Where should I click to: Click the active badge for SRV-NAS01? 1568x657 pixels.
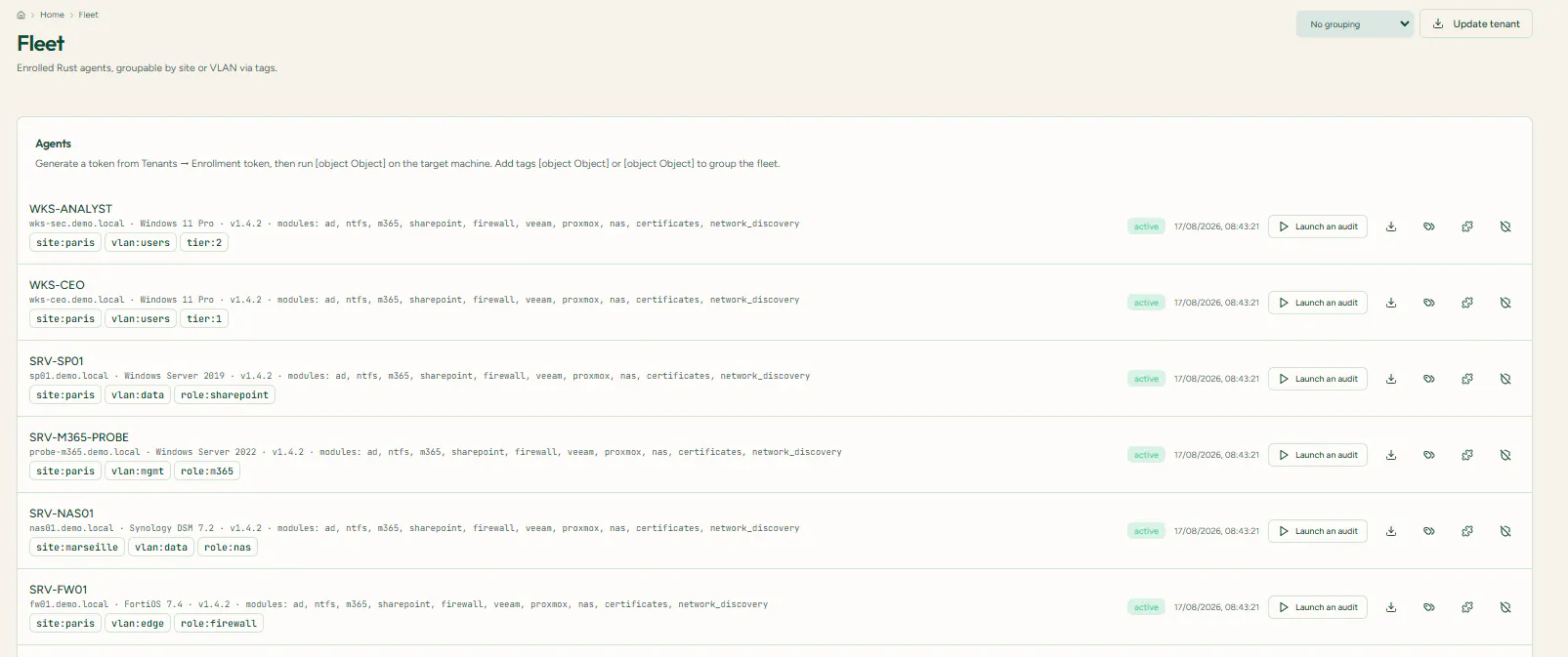(1146, 531)
